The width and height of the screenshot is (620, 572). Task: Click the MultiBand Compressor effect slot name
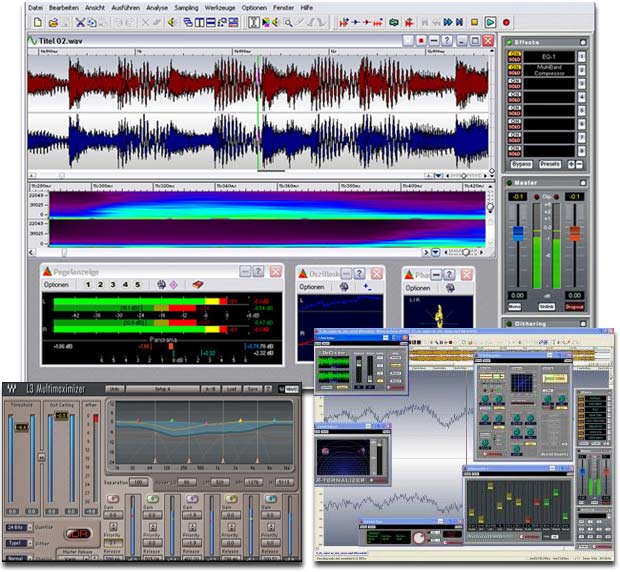549,70
